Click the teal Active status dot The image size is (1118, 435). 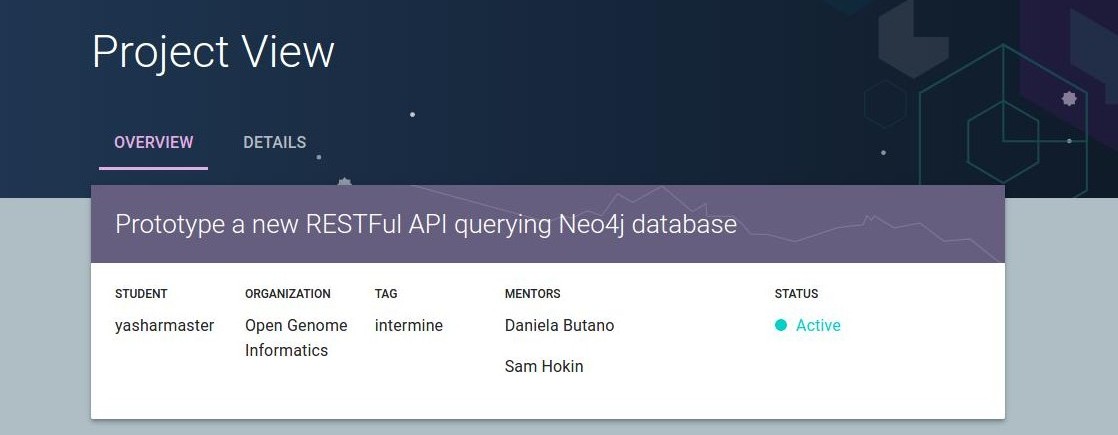(x=781, y=325)
